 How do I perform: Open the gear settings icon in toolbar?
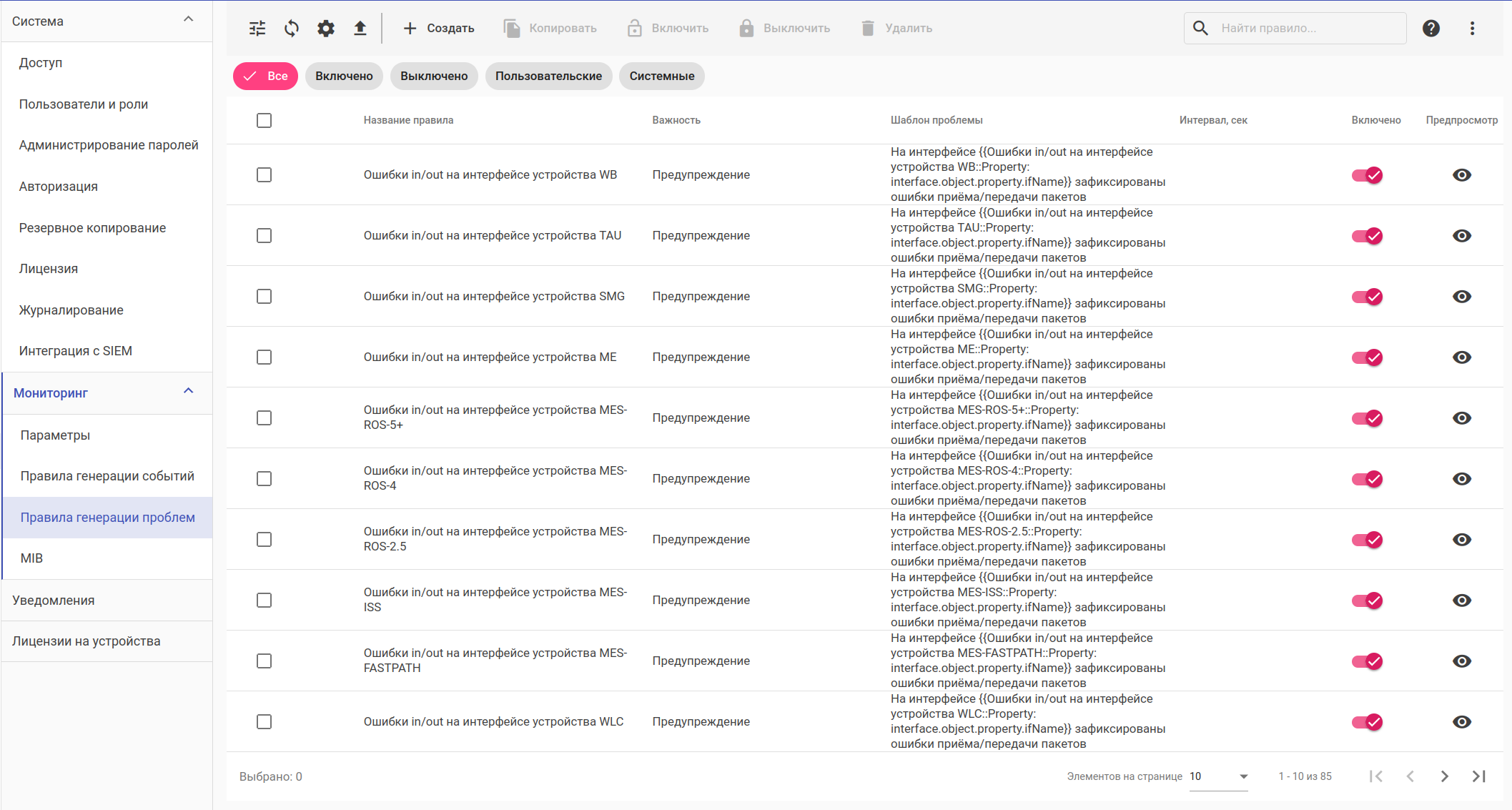pyautogui.click(x=326, y=29)
